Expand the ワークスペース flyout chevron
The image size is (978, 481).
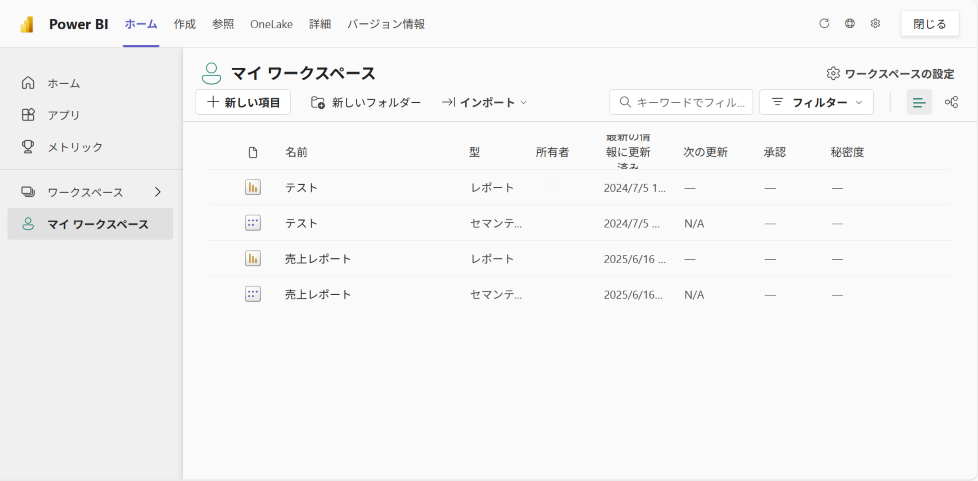coord(157,192)
